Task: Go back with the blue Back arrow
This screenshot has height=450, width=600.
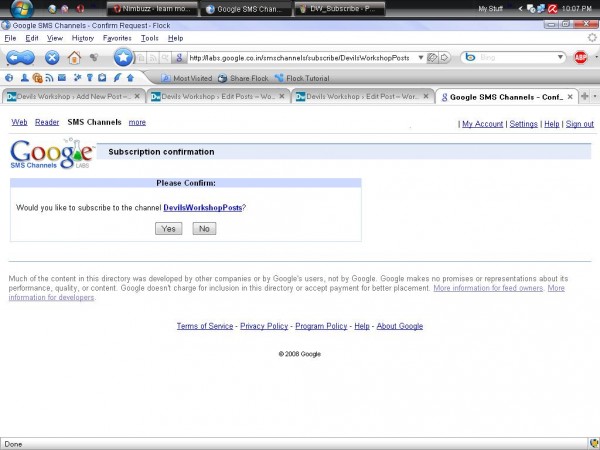Action: pos(14,58)
